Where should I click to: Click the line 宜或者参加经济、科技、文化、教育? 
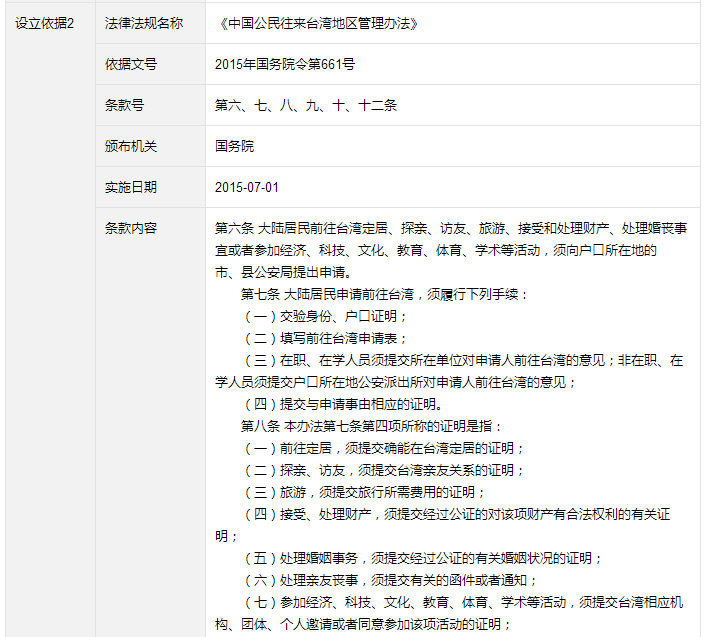pyautogui.click(x=436, y=250)
